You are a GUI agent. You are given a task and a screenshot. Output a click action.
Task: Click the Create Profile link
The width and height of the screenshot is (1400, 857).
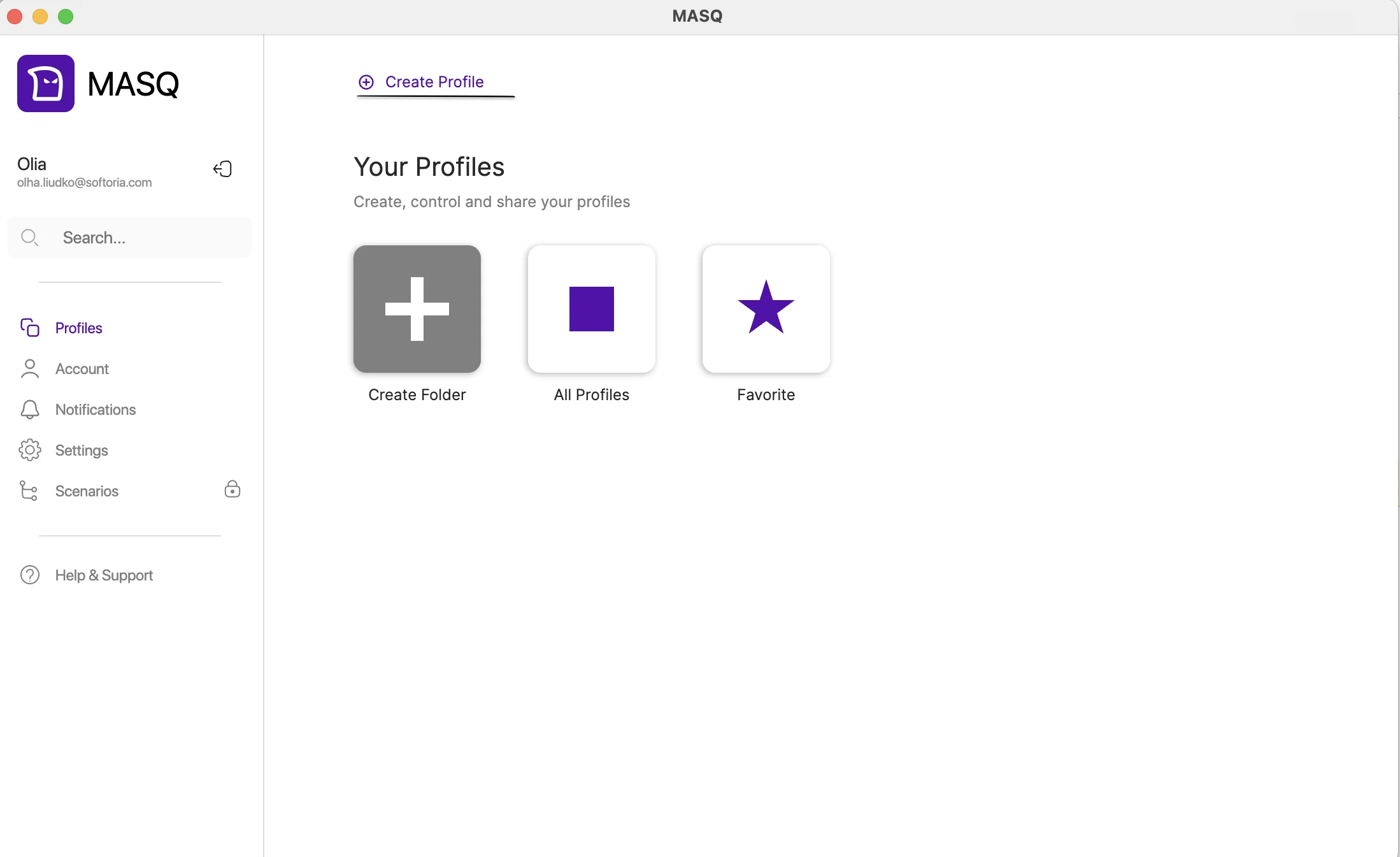(434, 82)
